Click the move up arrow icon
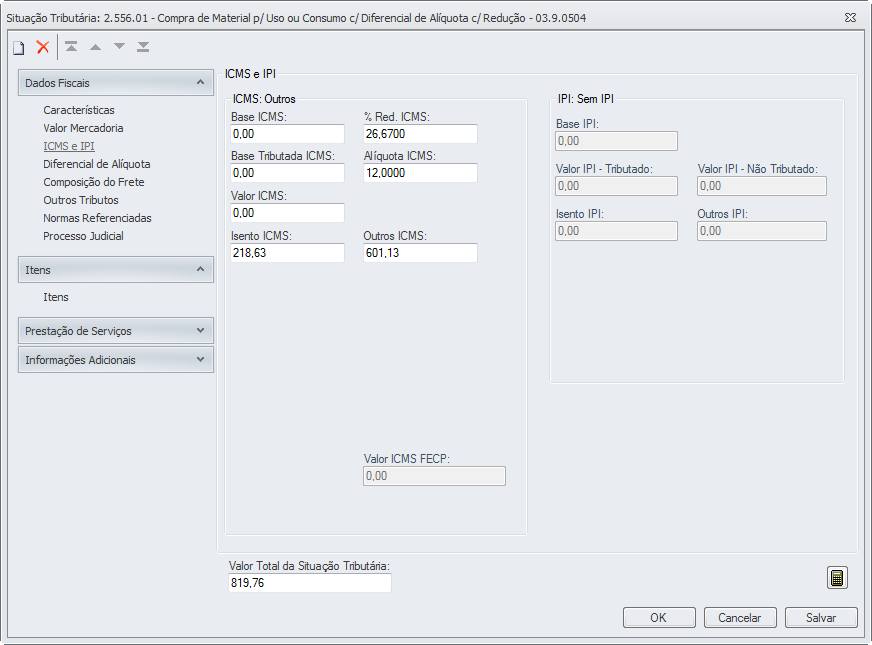 pyautogui.click(x=95, y=47)
